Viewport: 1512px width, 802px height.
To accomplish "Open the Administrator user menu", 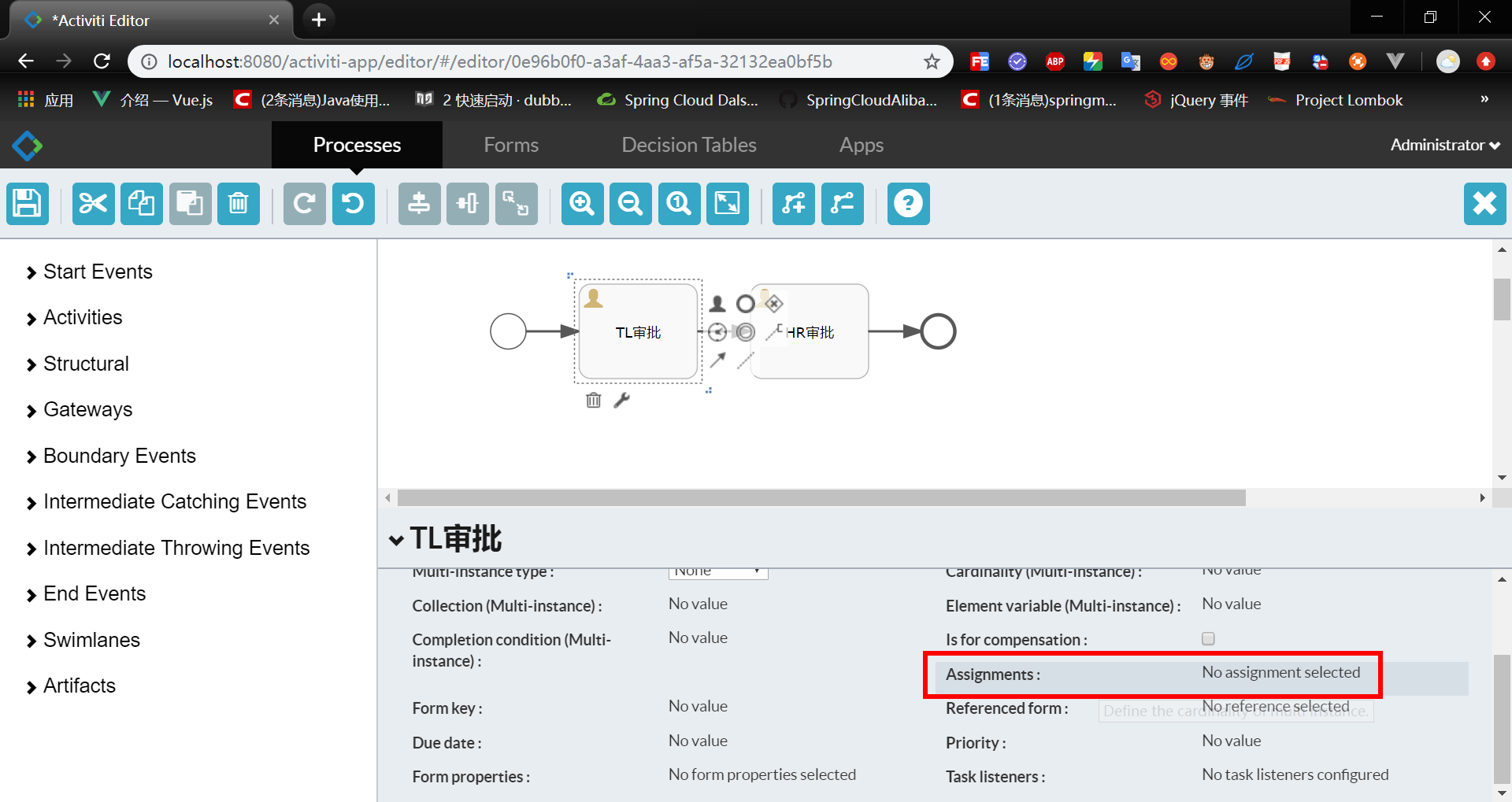I will [x=1445, y=145].
